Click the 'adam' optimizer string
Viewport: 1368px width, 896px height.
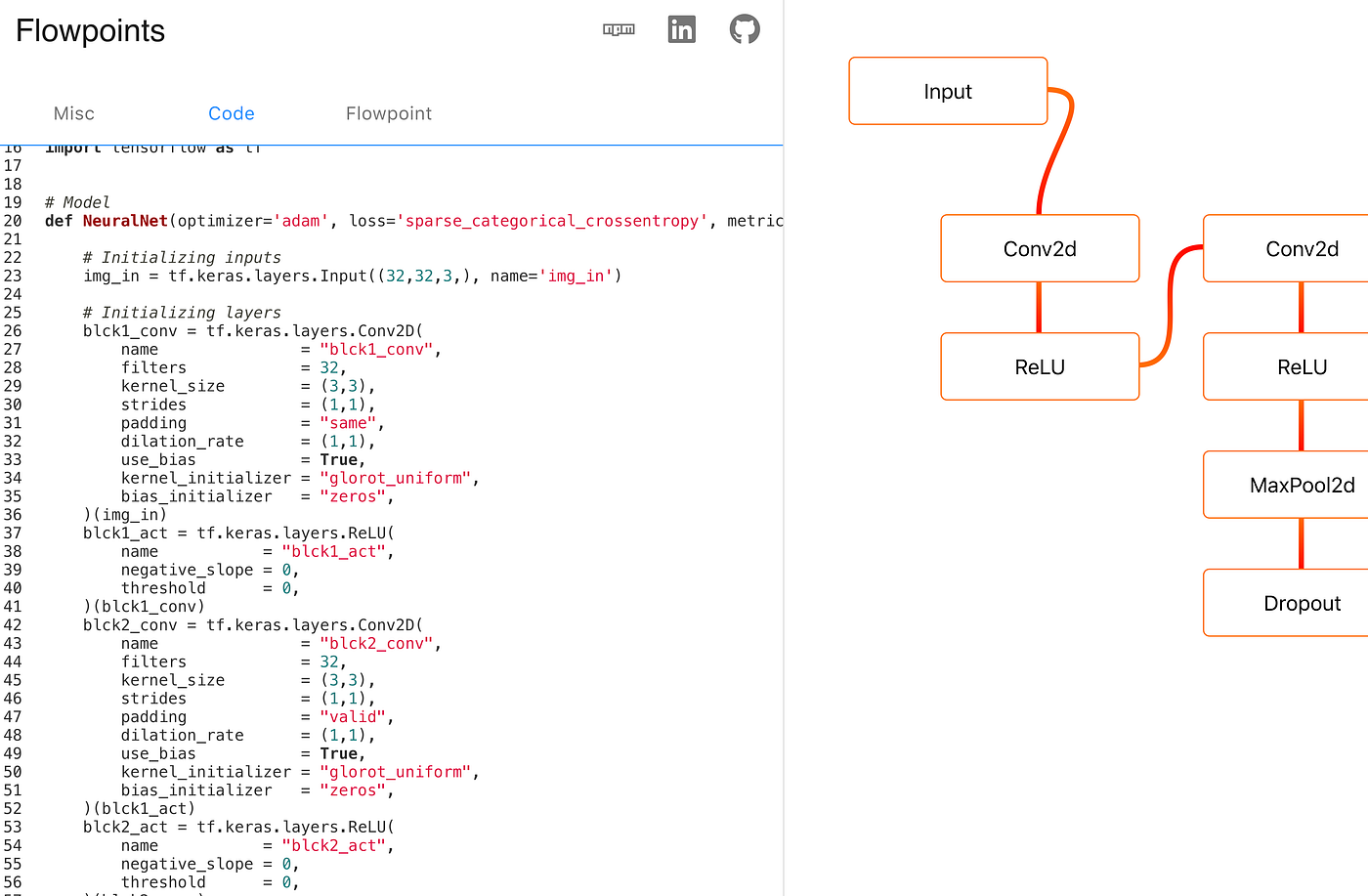pos(301,221)
